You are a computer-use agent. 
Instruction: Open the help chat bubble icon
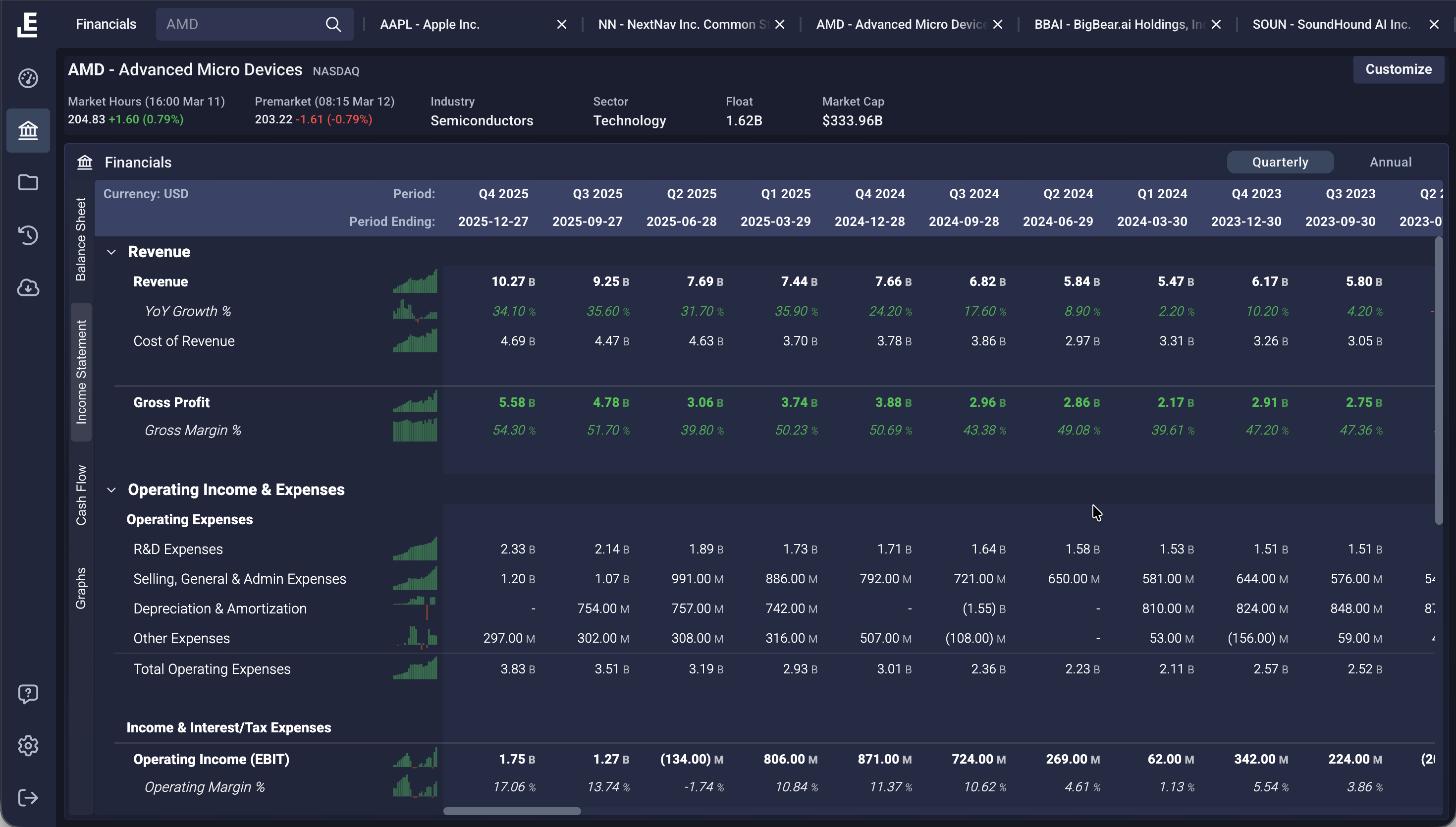tap(28, 694)
